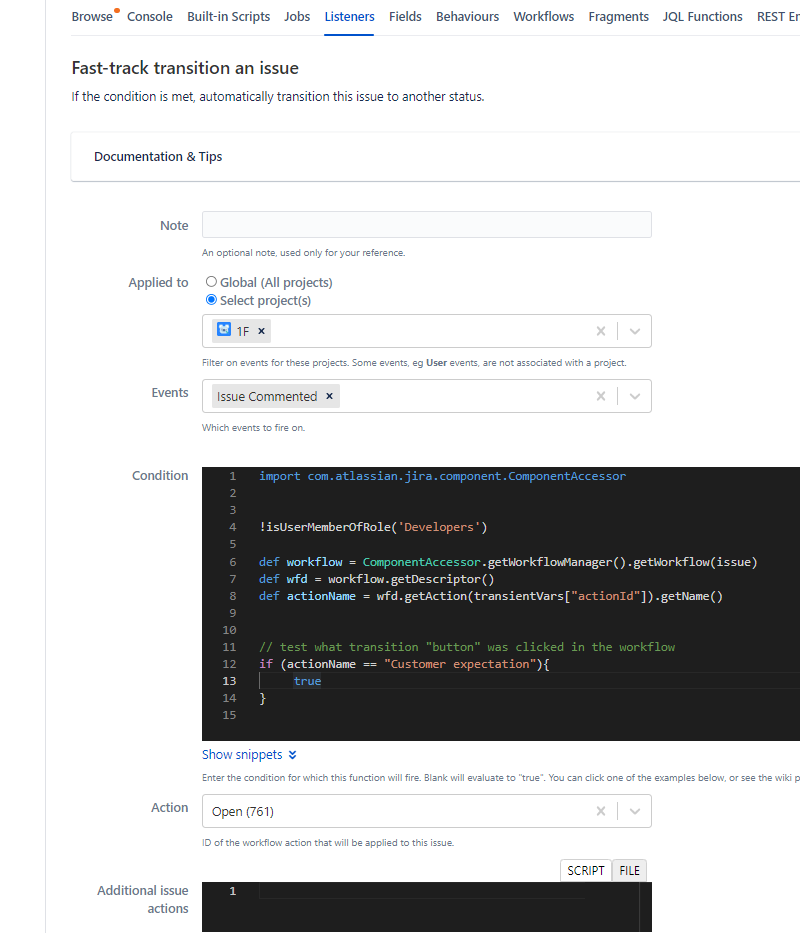Click line 13 'true' in the condition code

point(307,681)
